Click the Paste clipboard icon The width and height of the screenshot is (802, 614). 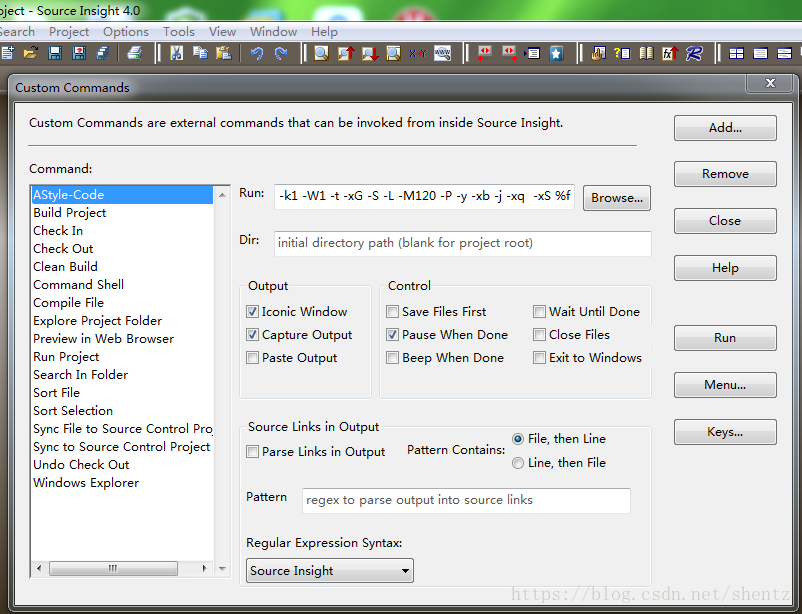(x=224, y=53)
